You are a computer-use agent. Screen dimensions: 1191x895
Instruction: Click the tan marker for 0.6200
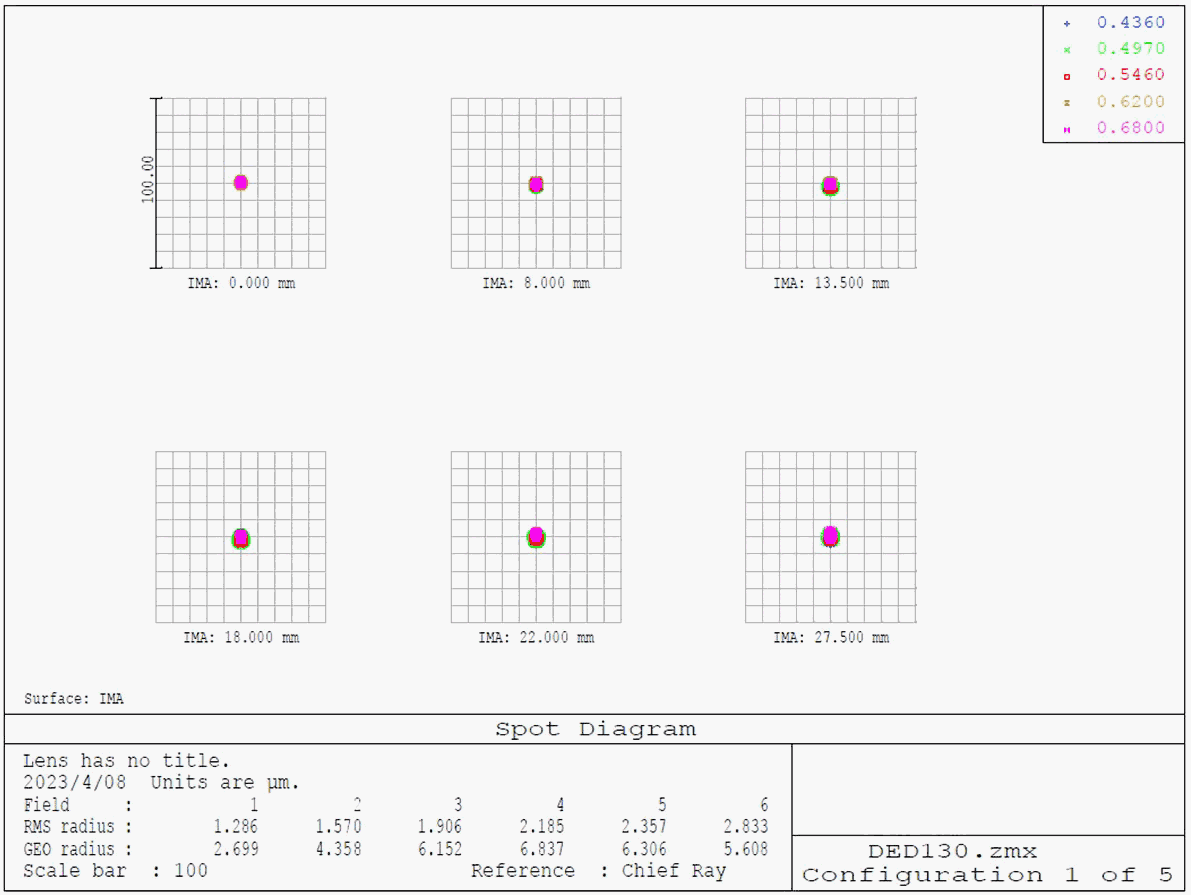pos(1067,102)
